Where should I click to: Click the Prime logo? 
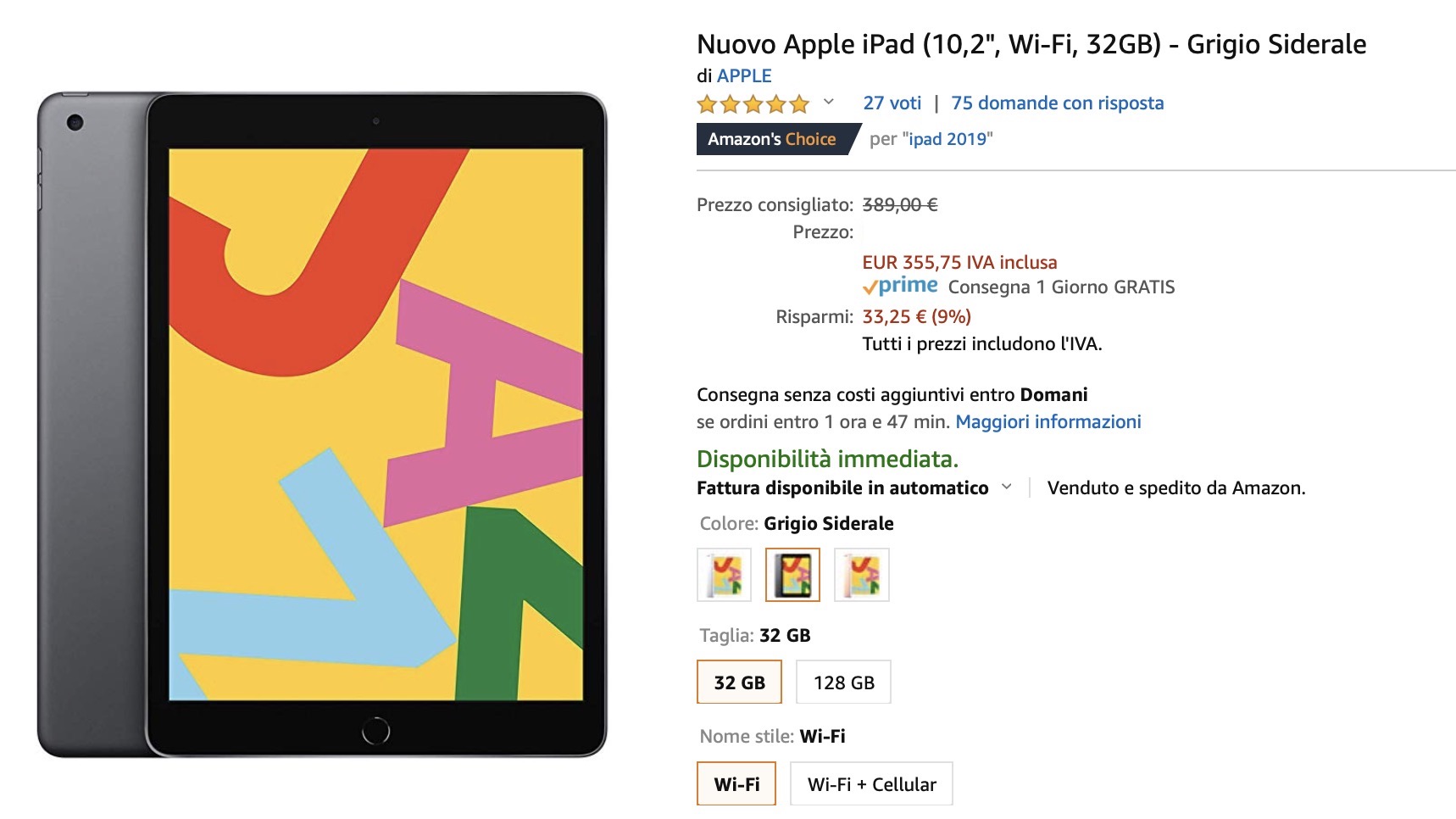[900, 287]
